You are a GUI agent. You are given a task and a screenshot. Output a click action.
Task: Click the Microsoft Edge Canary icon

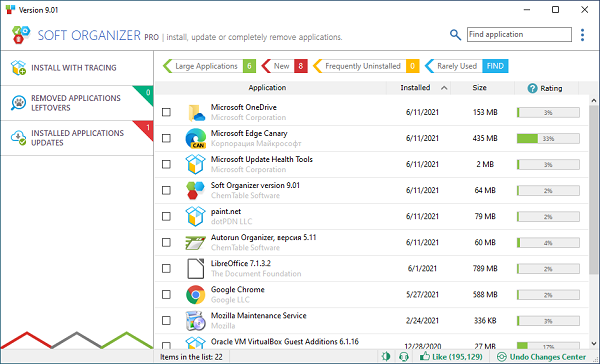click(196, 139)
